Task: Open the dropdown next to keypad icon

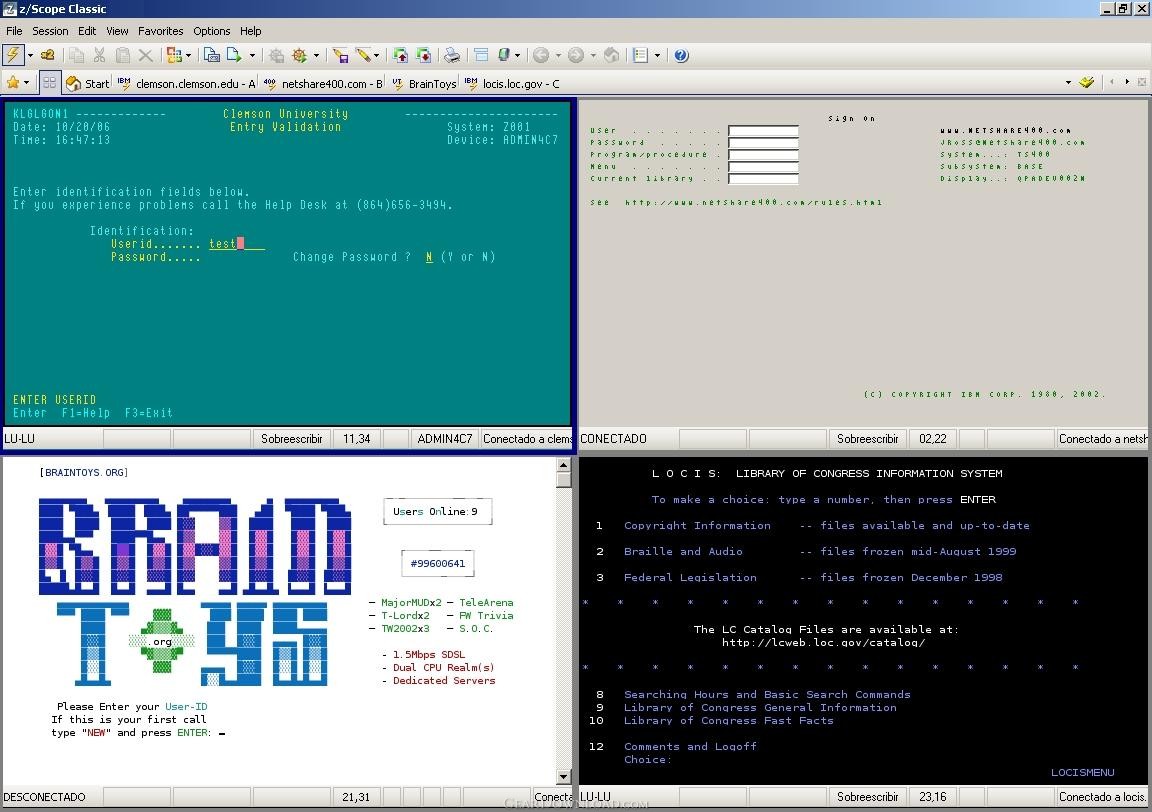Action: point(518,55)
